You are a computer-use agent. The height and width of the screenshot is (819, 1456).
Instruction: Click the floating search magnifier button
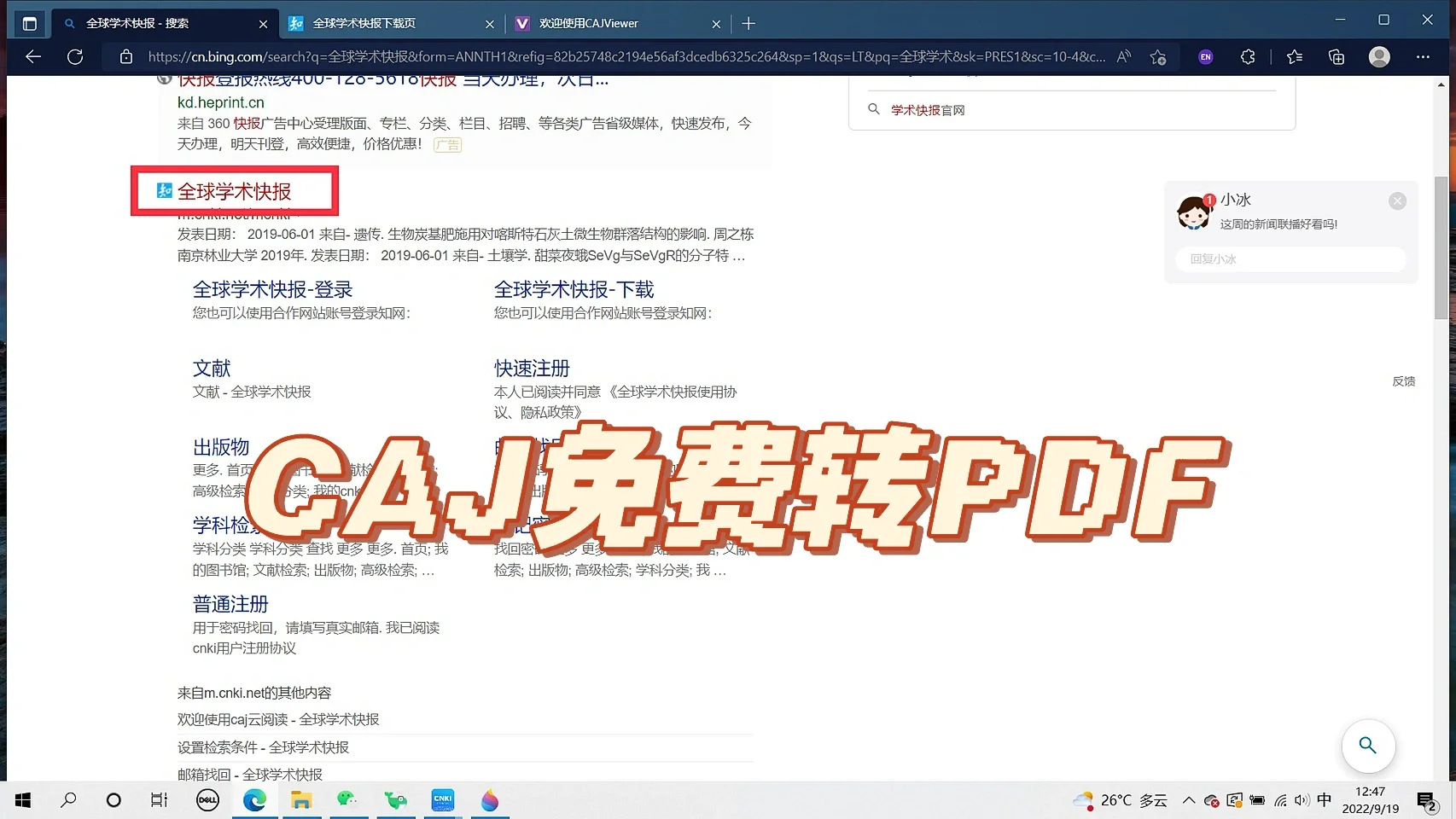pos(1368,745)
